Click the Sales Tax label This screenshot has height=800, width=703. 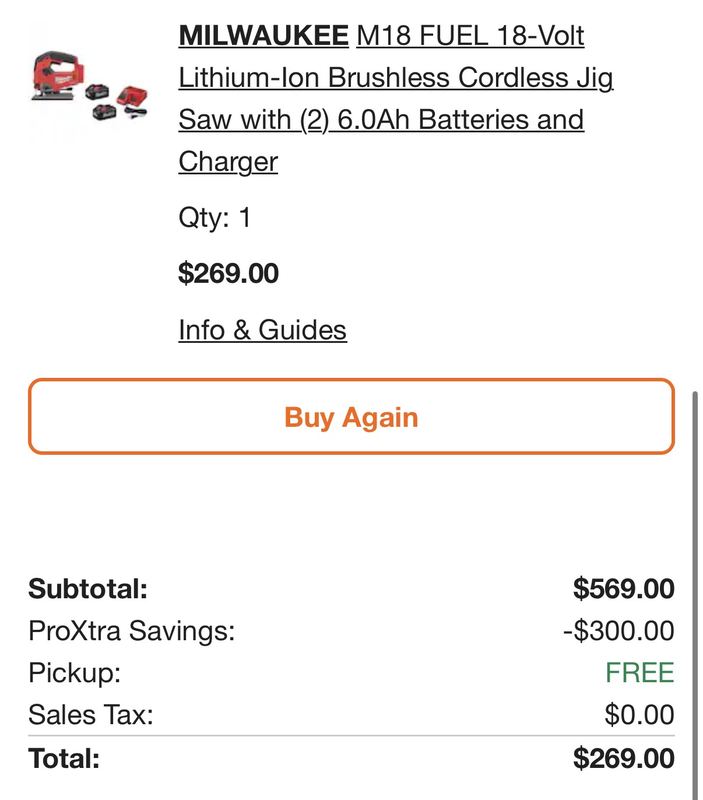pyautogui.click(x=91, y=714)
